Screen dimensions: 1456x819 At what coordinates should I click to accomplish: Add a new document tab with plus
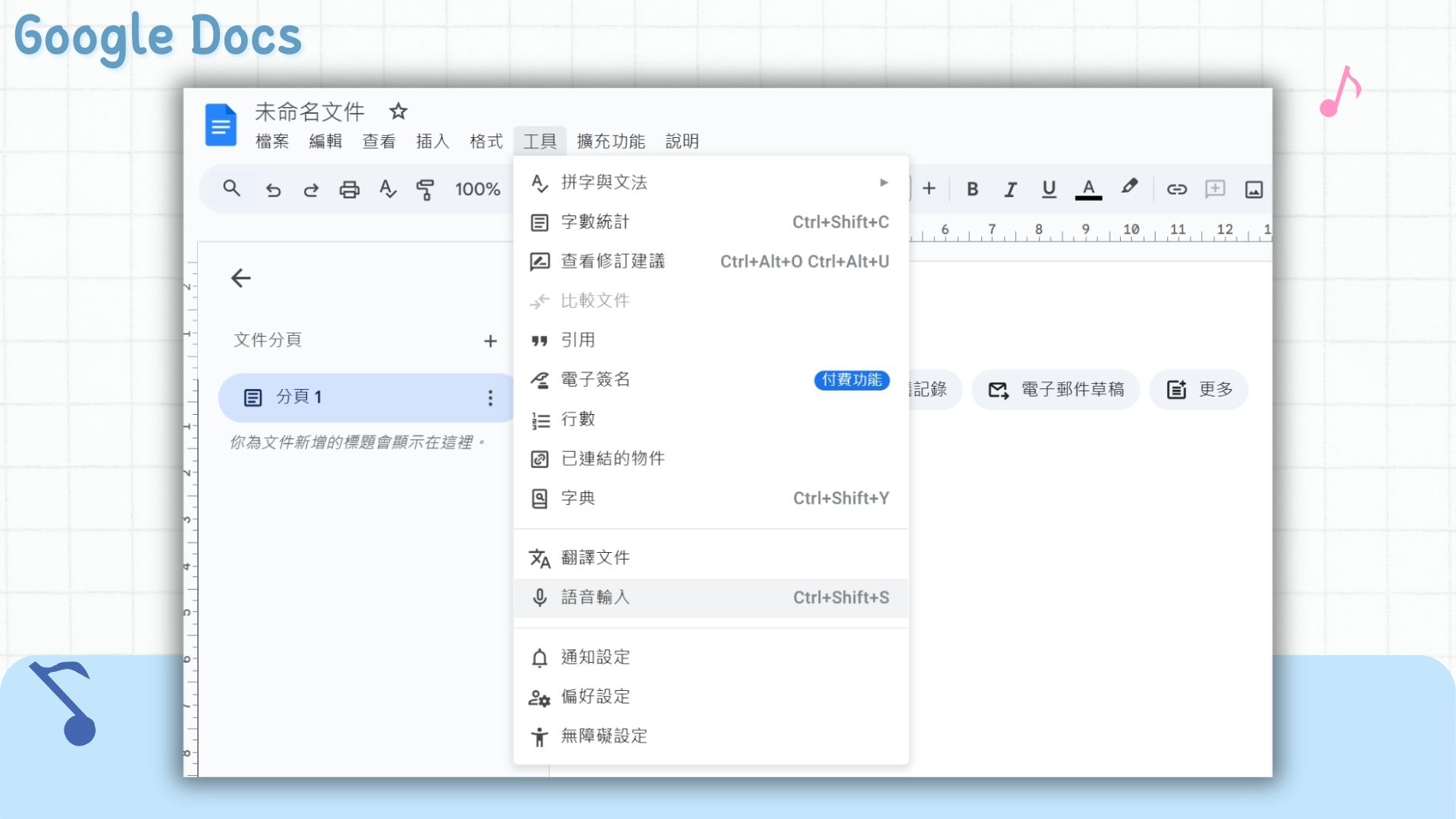pyautogui.click(x=491, y=341)
